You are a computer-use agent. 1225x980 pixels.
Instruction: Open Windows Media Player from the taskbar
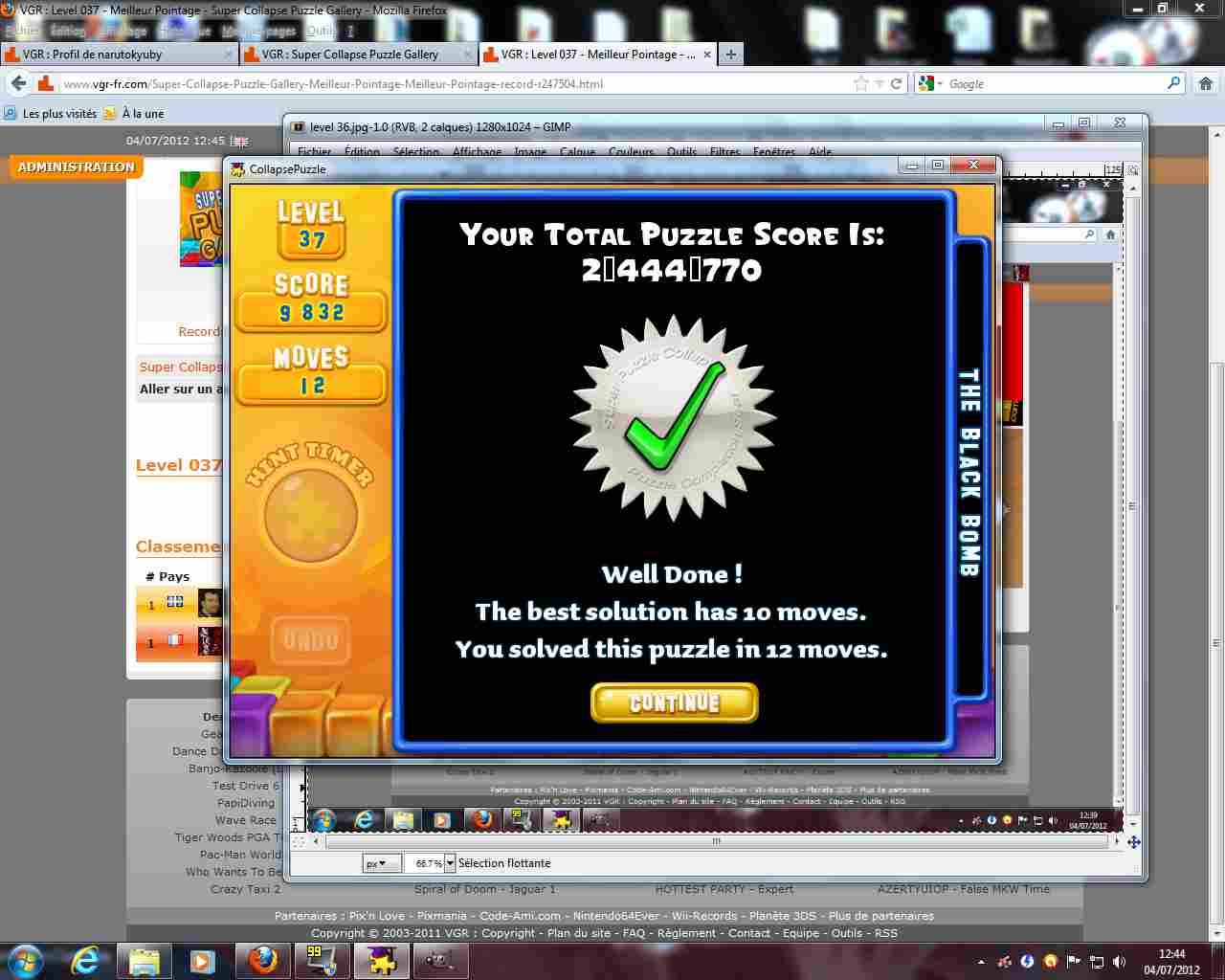point(202,960)
